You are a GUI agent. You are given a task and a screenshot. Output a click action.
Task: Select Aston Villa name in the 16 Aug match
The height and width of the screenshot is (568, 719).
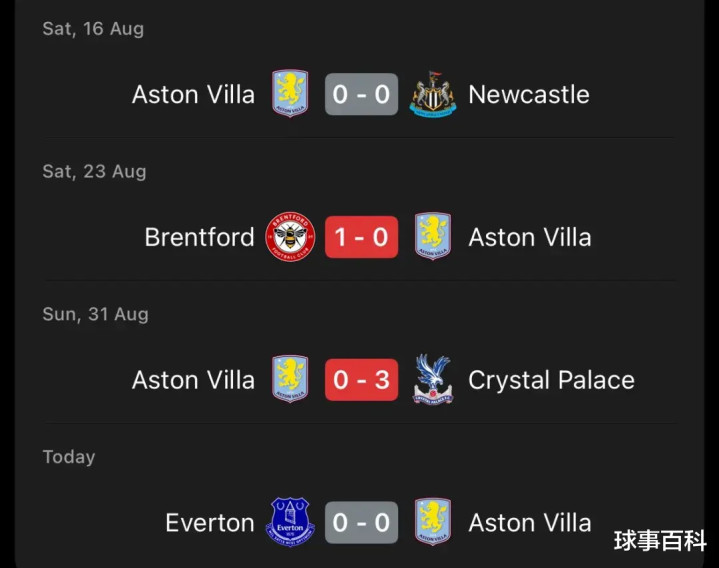[x=193, y=95]
